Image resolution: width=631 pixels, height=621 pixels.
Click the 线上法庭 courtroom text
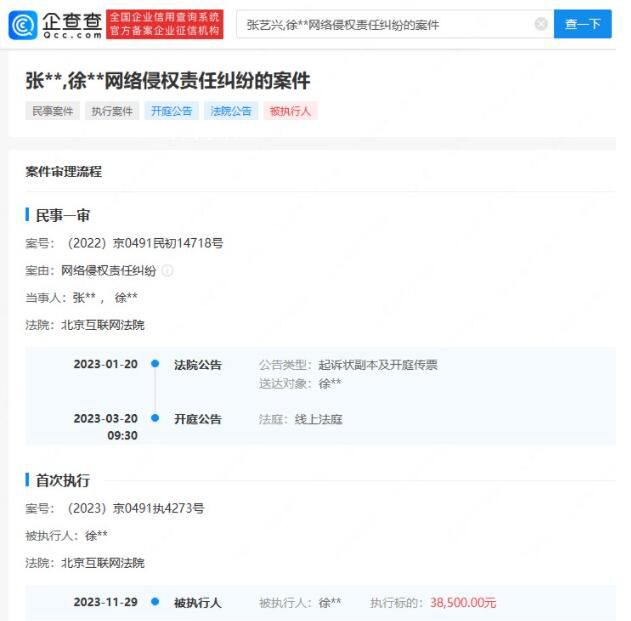coord(318,419)
